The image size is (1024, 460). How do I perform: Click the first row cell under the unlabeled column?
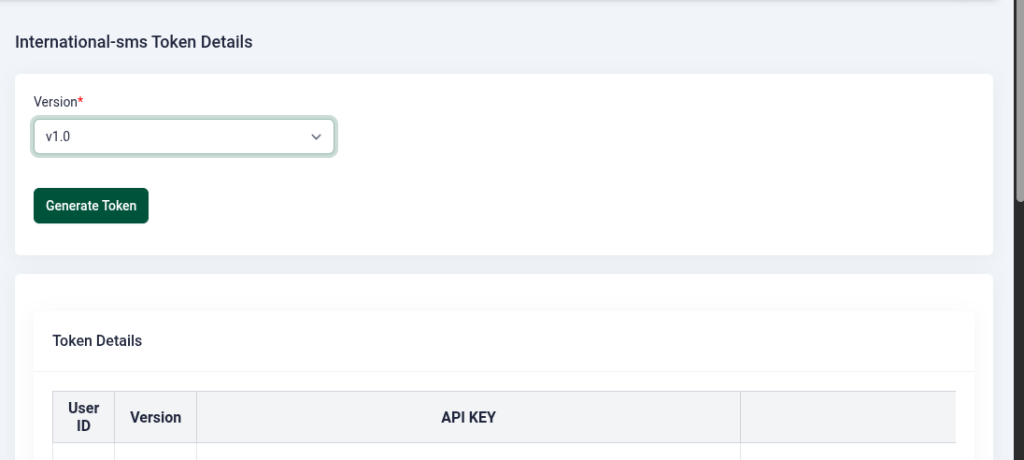click(x=848, y=452)
